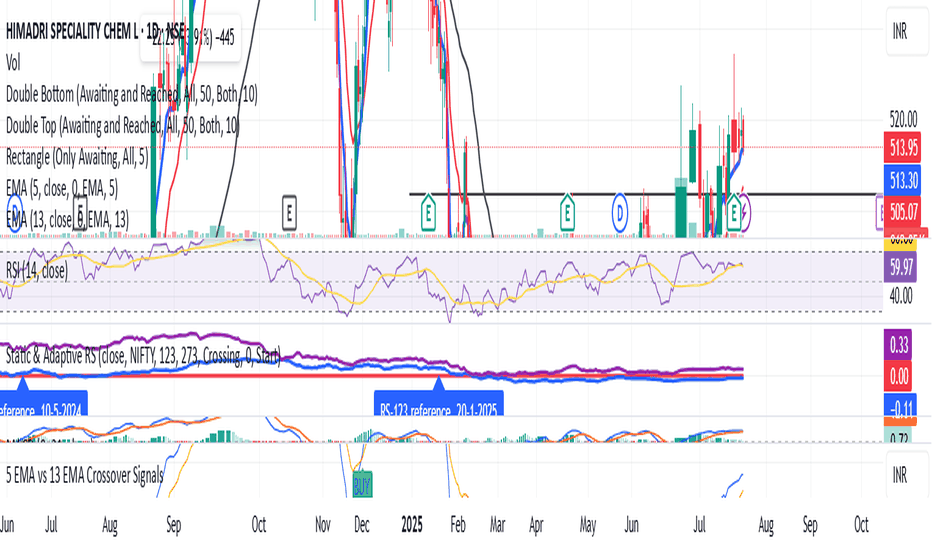
Task: Select the Double Top indicator legend
Action: (122, 125)
